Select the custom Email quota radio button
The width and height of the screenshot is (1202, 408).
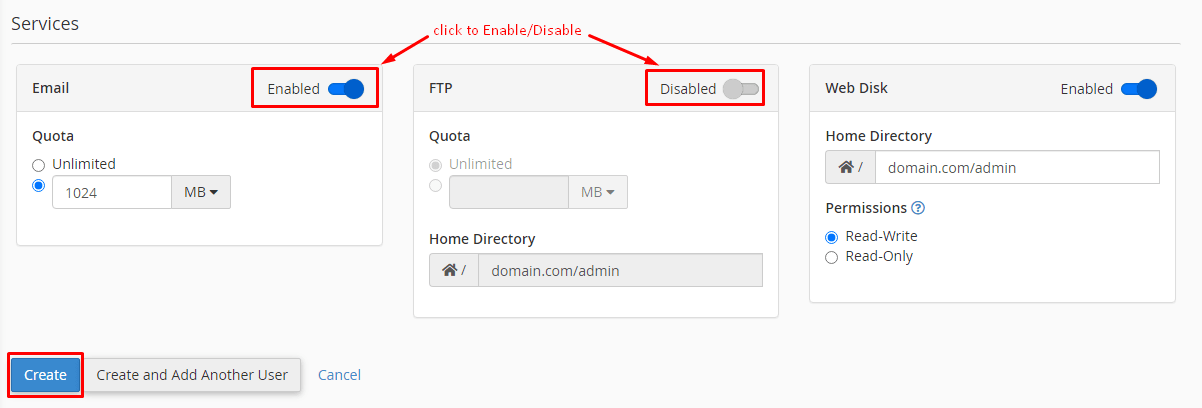click(39, 185)
